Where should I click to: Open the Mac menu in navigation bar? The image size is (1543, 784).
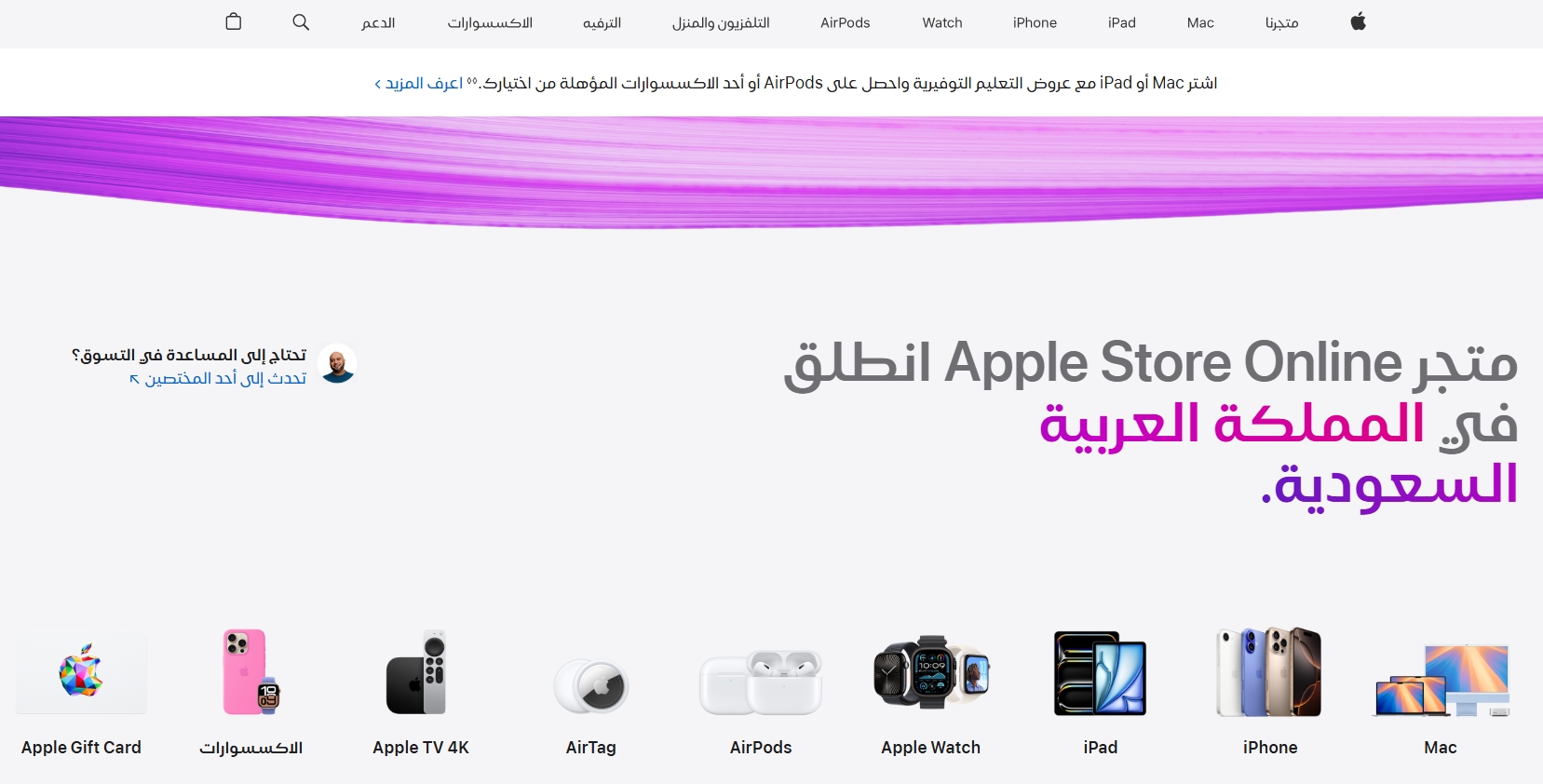1200,22
